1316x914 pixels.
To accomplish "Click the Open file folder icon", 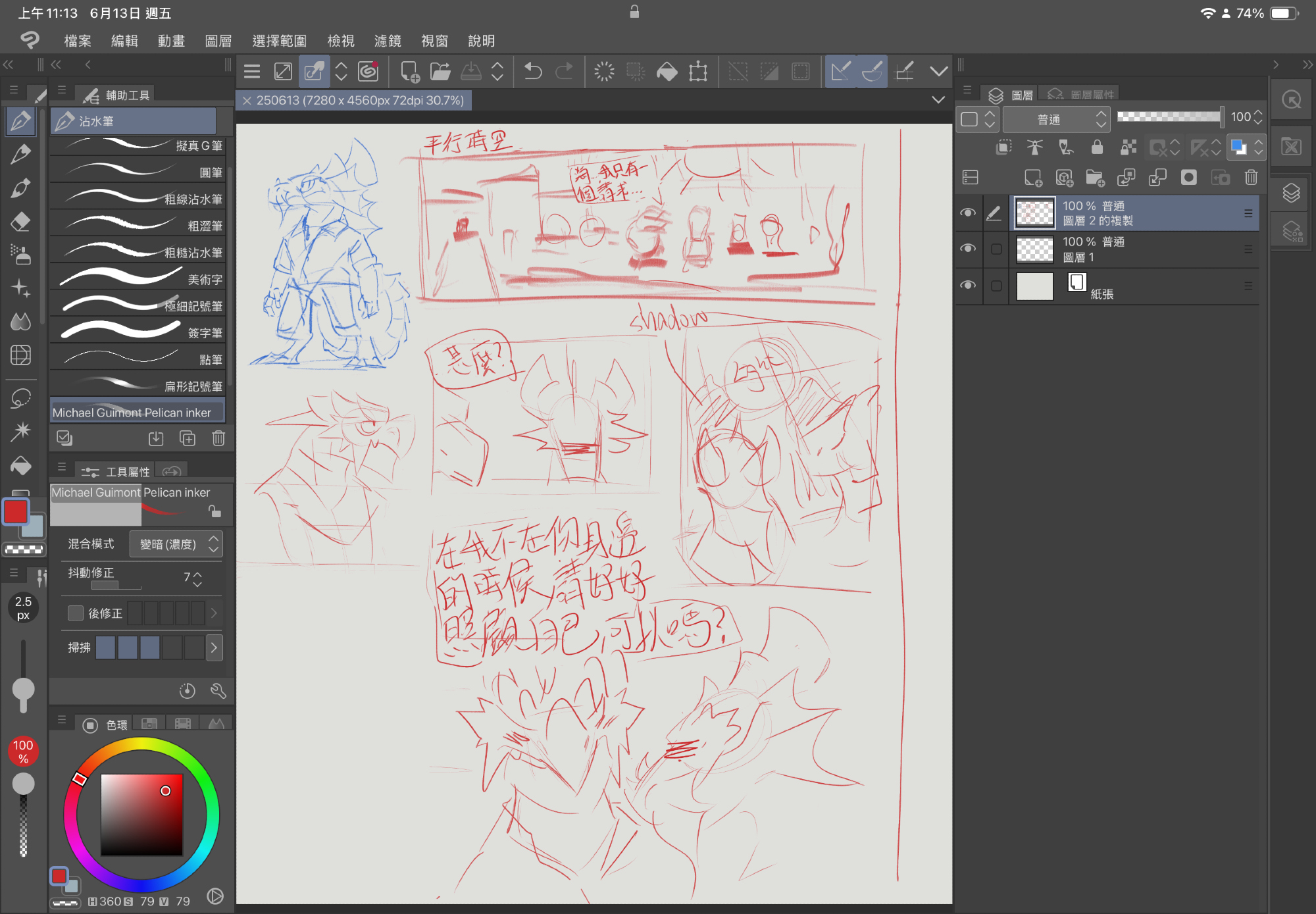I will coord(440,71).
